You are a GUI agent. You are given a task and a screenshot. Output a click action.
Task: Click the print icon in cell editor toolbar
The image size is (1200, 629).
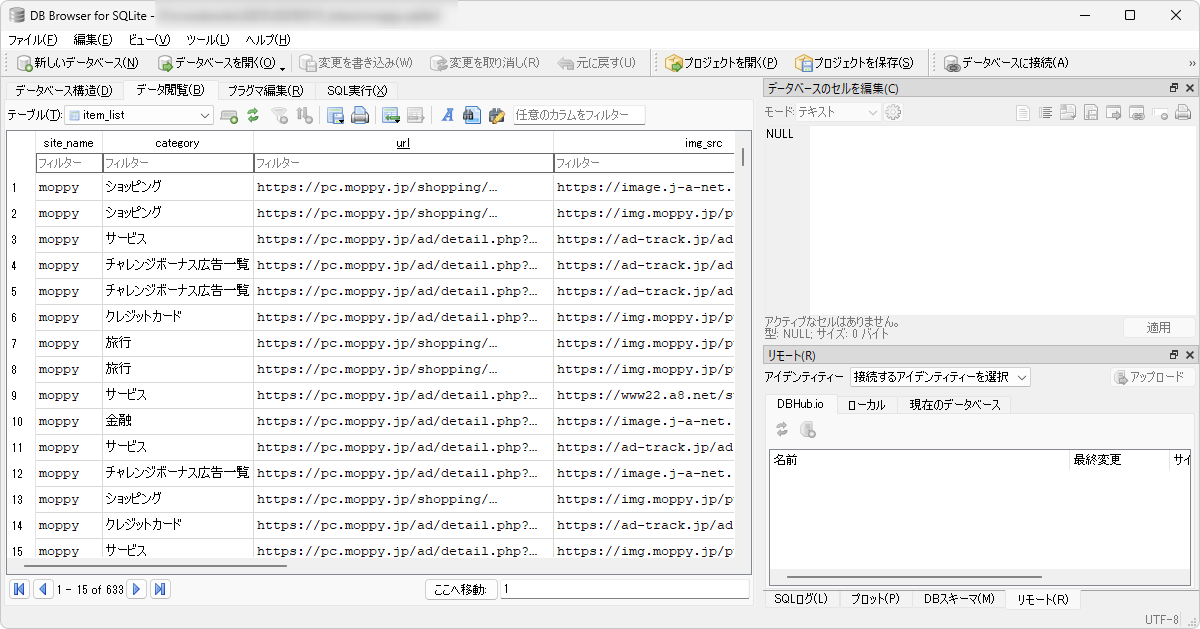[x=1183, y=113]
